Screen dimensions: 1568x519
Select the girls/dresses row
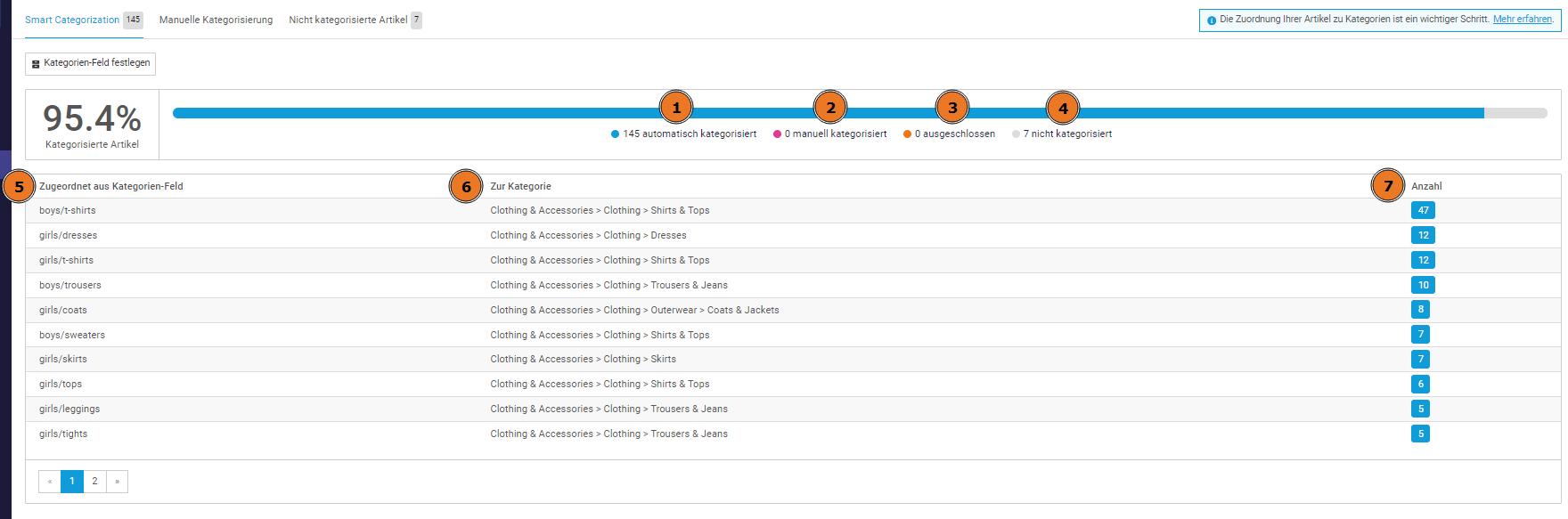[793, 236]
